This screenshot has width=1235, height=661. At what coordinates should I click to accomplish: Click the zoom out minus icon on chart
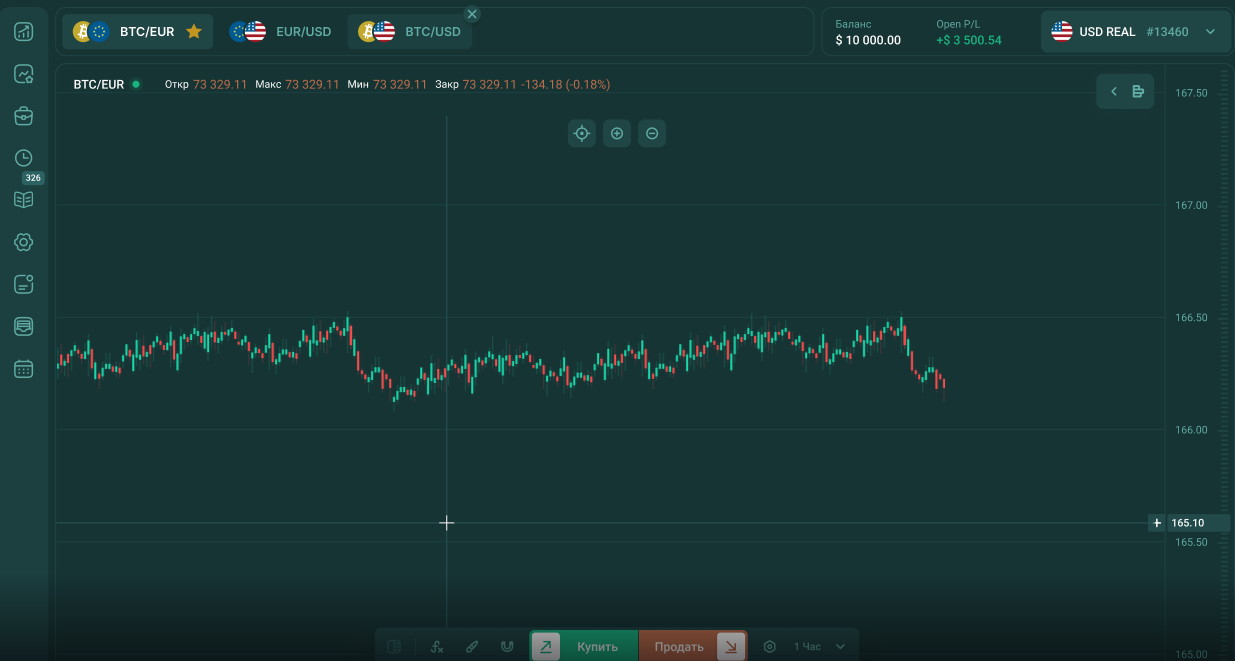[x=652, y=133]
